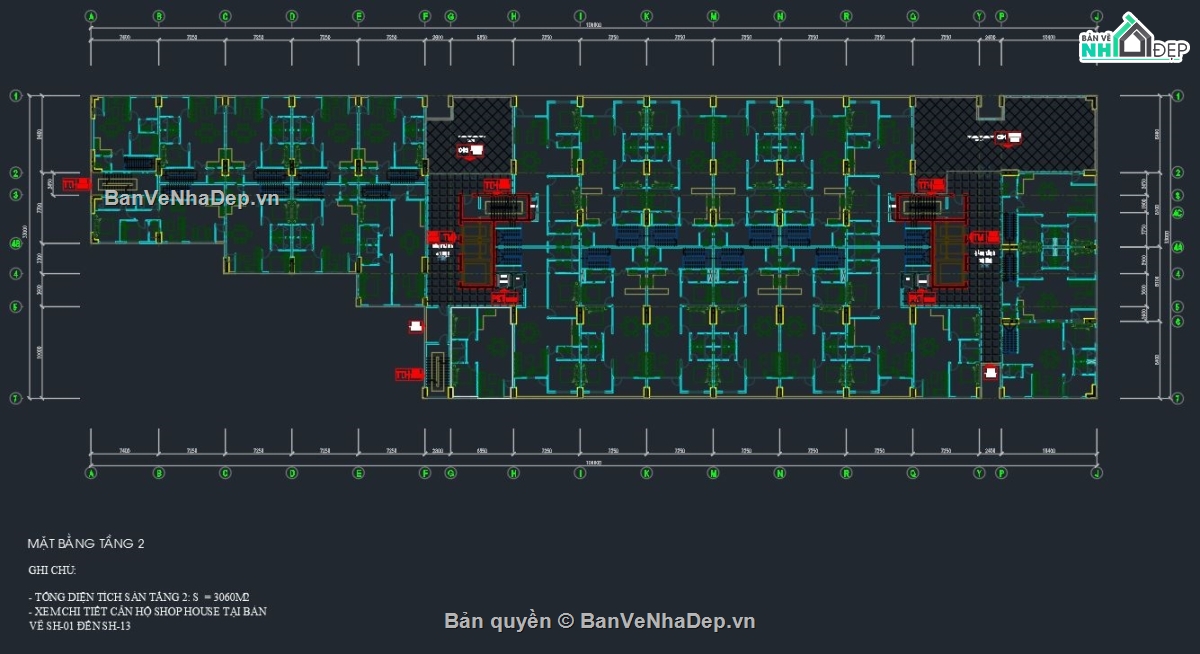The image size is (1200, 654).
Task: Click the BanVeNhaDep.vn watermark over the plan
Action: point(191,198)
